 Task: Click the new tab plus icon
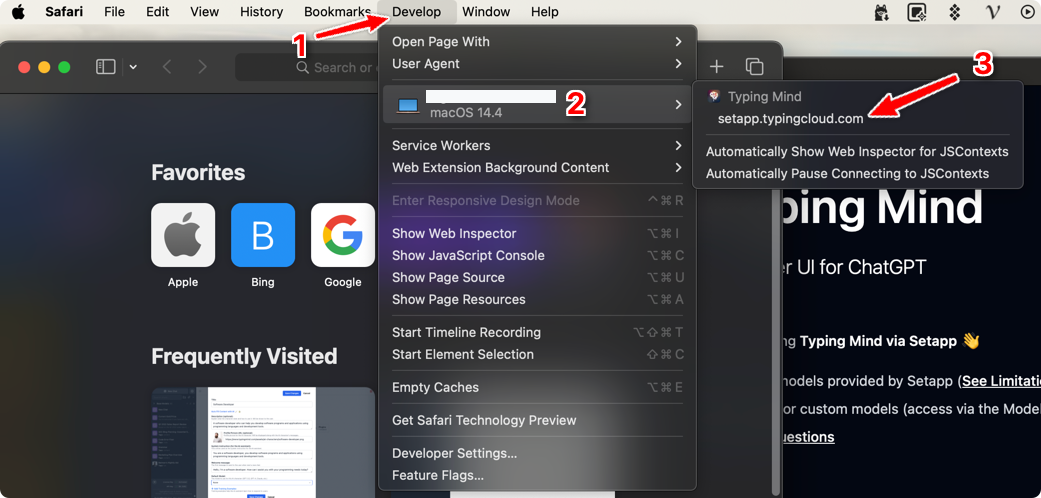click(x=716, y=67)
